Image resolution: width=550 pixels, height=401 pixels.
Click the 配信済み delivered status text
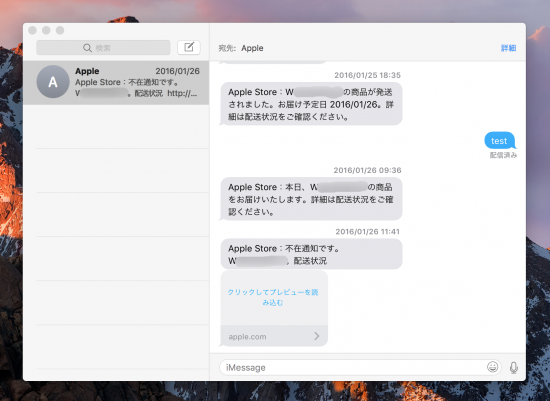tap(503, 155)
